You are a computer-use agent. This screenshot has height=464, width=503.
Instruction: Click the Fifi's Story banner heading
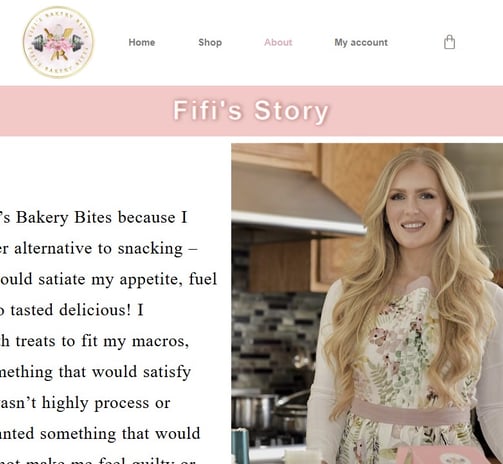251,111
